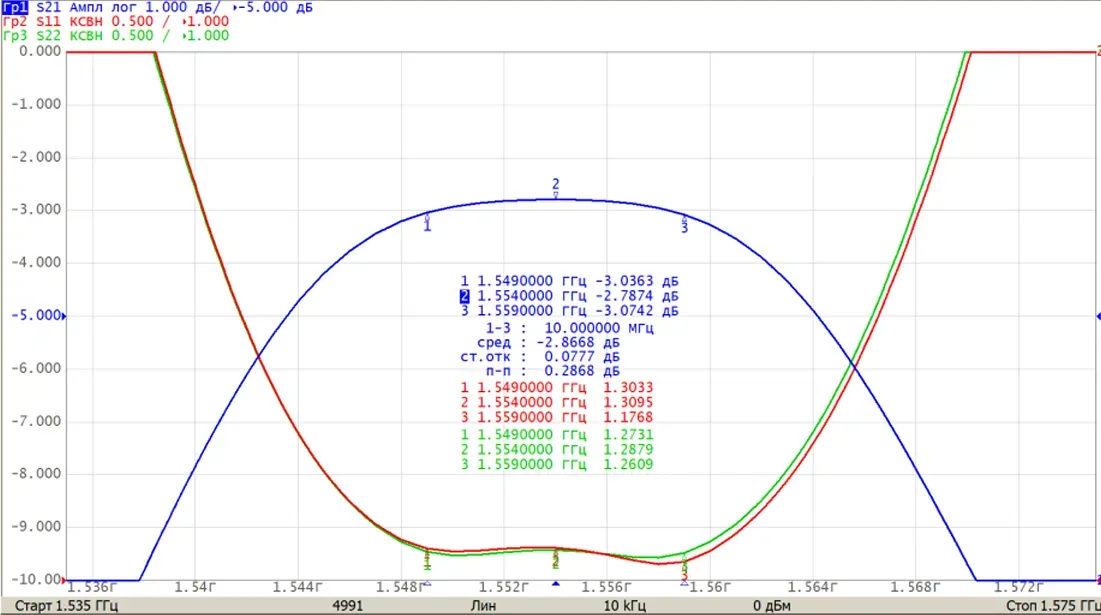This screenshot has width=1101, height=615.
Task: Select marker 2 at the S21 peak
Action: click(555, 186)
